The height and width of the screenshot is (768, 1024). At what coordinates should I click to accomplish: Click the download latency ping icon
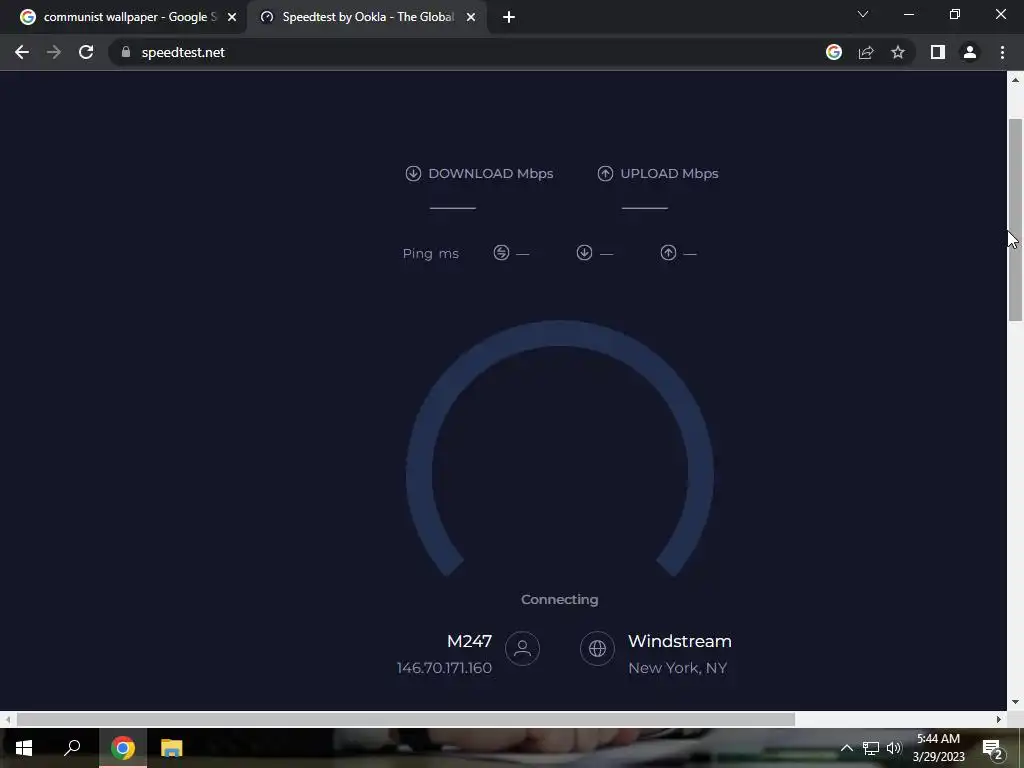coord(584,253)
